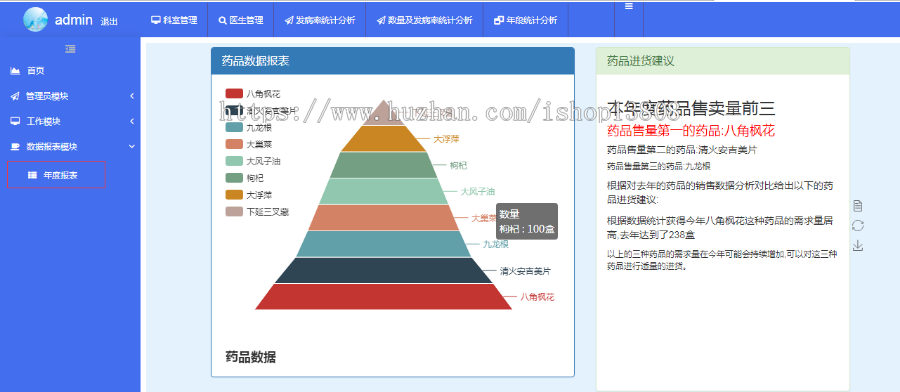Image resolution: width=900 pixels, height=392 pixels.
Task: Open the 数量及发病率统计分析 tab
Action: pos(425,20)
